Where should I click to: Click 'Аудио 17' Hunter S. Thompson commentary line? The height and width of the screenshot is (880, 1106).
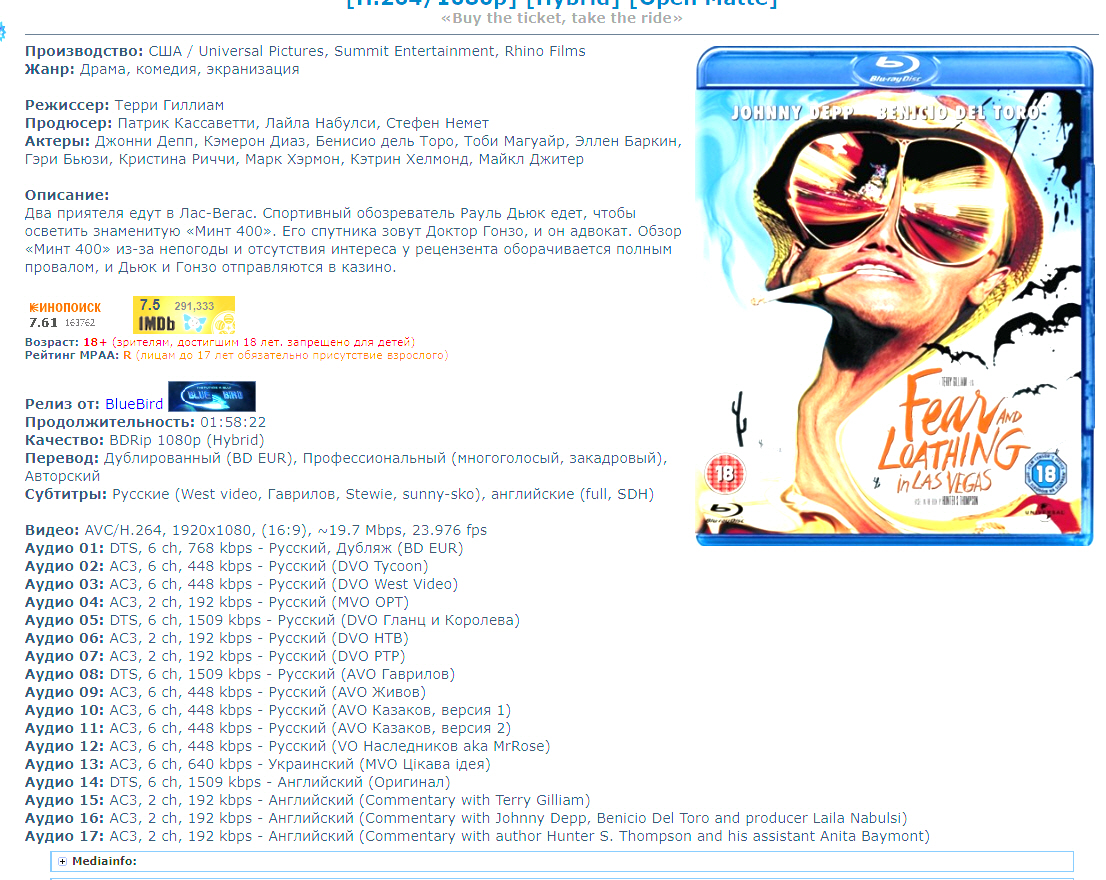pos(478,836)
